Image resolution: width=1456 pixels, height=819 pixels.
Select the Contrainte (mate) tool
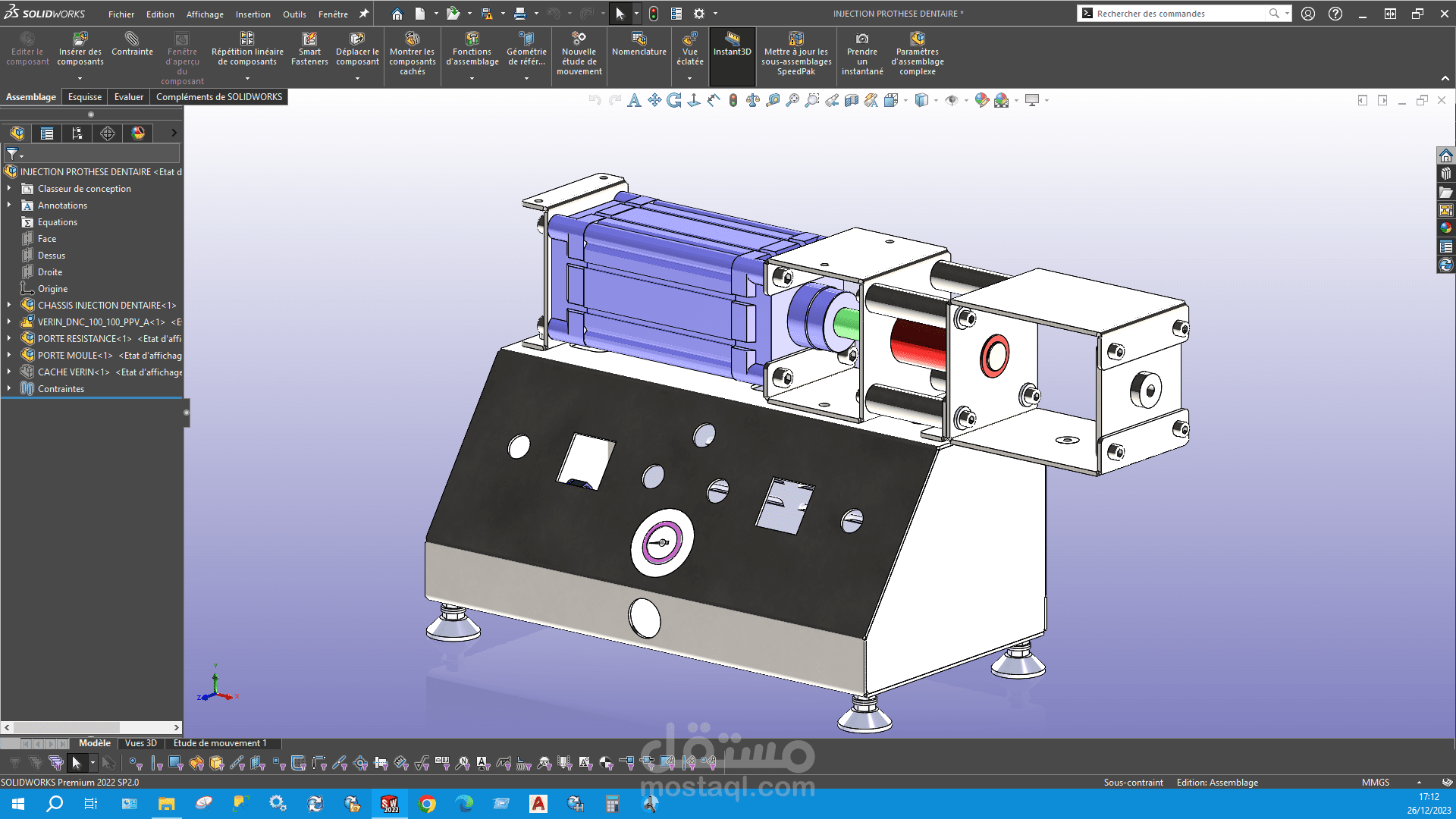(132, 44)
